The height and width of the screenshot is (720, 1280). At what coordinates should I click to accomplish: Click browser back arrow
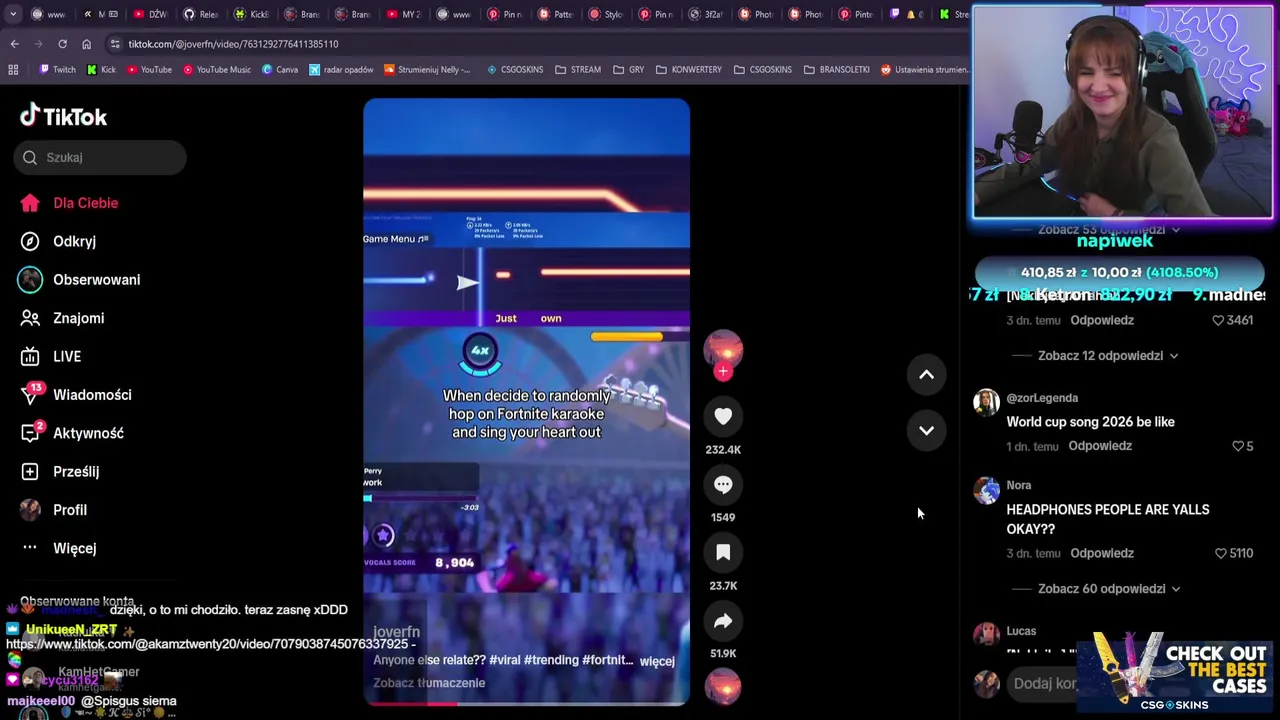pyautogui.click(x=14, y=44)
